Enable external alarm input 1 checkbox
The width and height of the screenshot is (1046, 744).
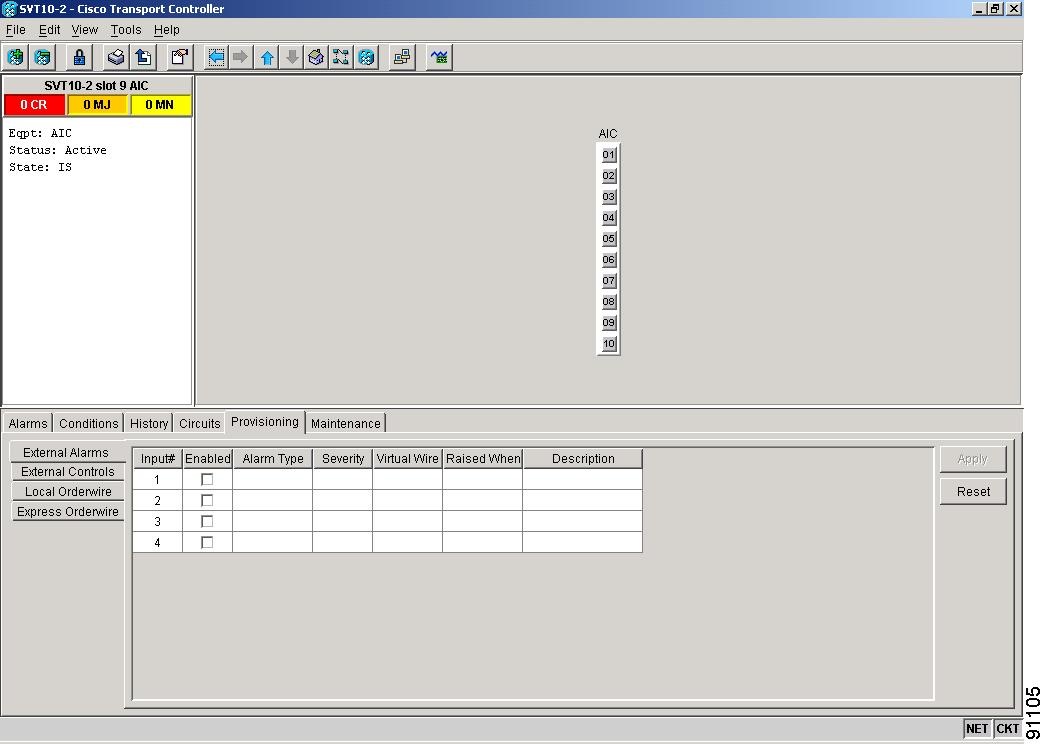207,479
